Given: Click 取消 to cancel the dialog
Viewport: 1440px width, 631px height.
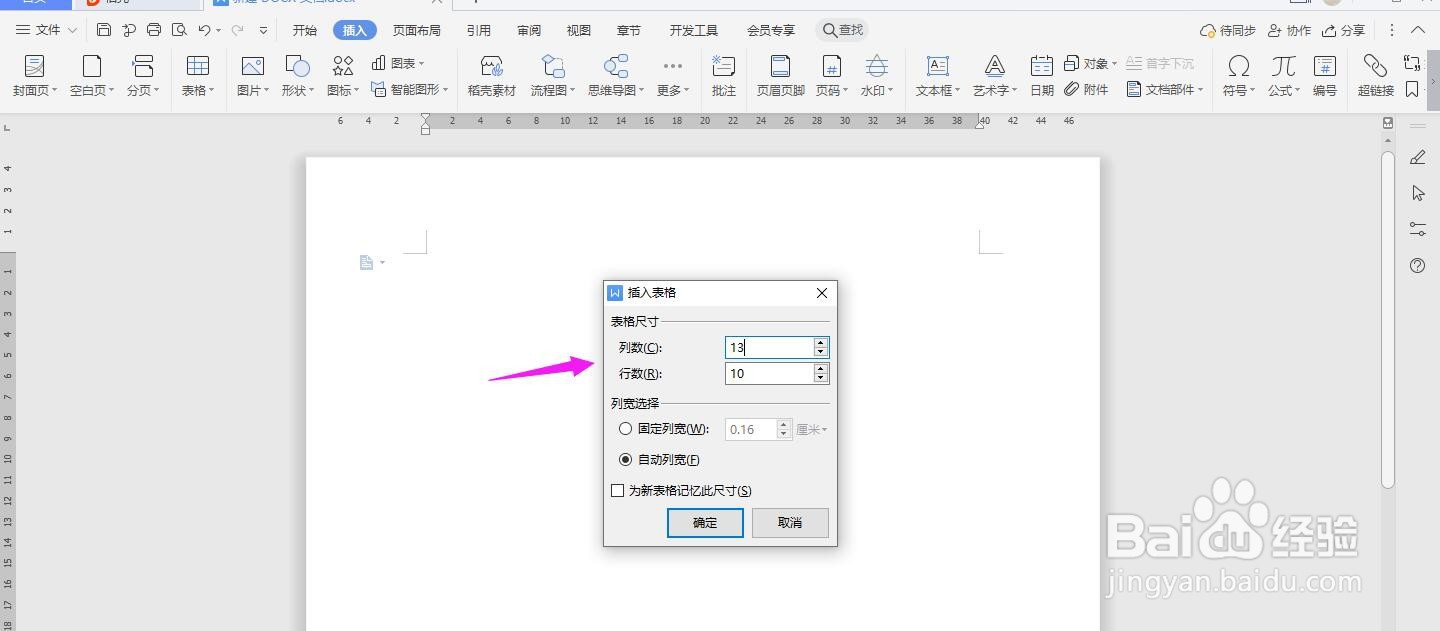Looking at the screenshot, I should (x=790, y=522).
